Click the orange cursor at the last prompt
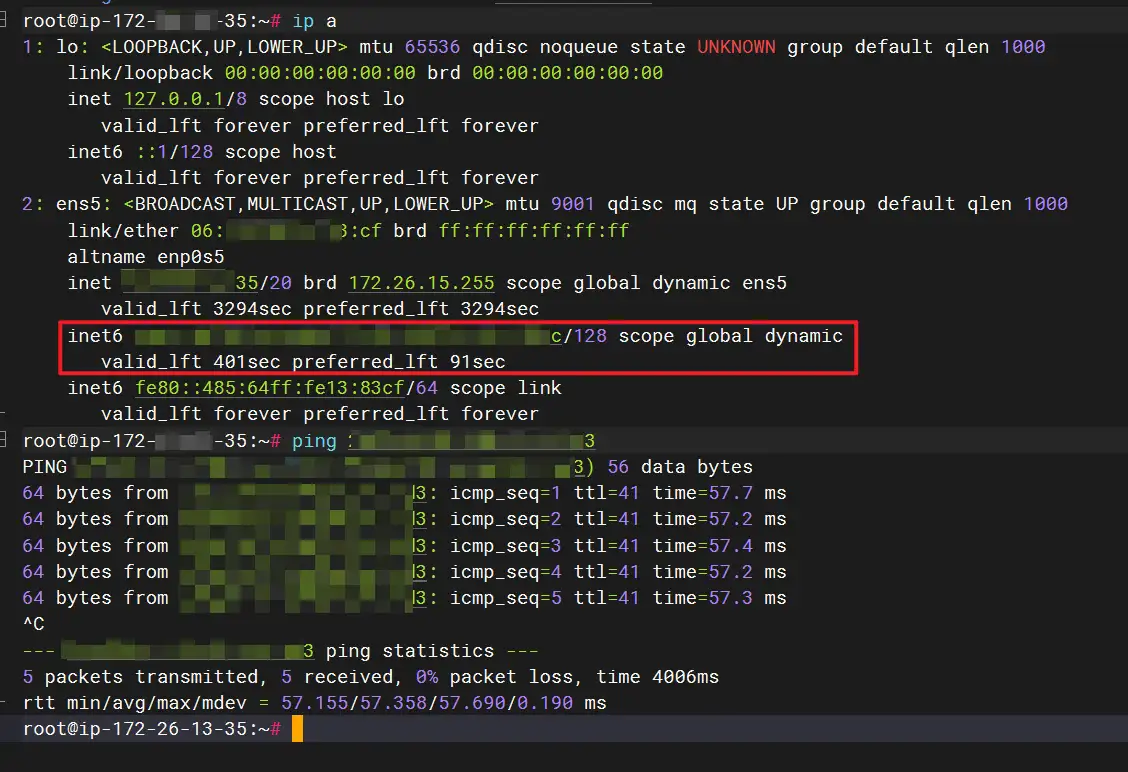 tap(297, 728)
